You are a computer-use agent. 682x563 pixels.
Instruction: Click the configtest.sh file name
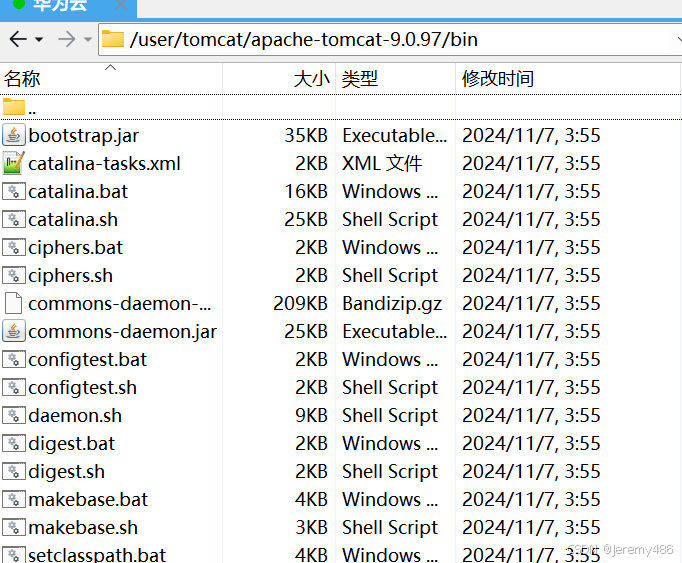tap(83, 388)
